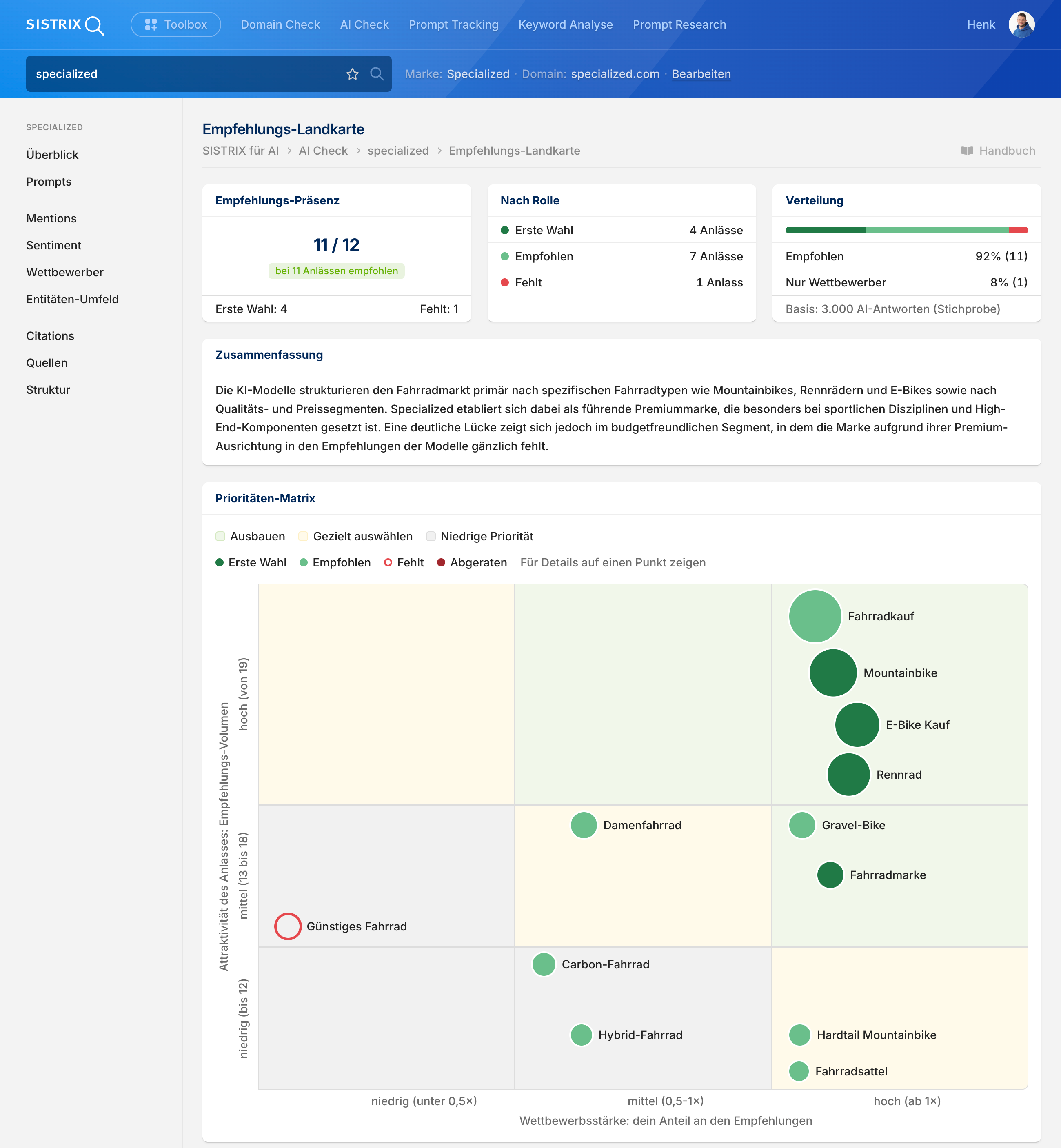The width and height of the screenshot is (1061, 1148).
Task: Click the Carbon-Fahrrad bubble
Action: [x=543, y=964]
